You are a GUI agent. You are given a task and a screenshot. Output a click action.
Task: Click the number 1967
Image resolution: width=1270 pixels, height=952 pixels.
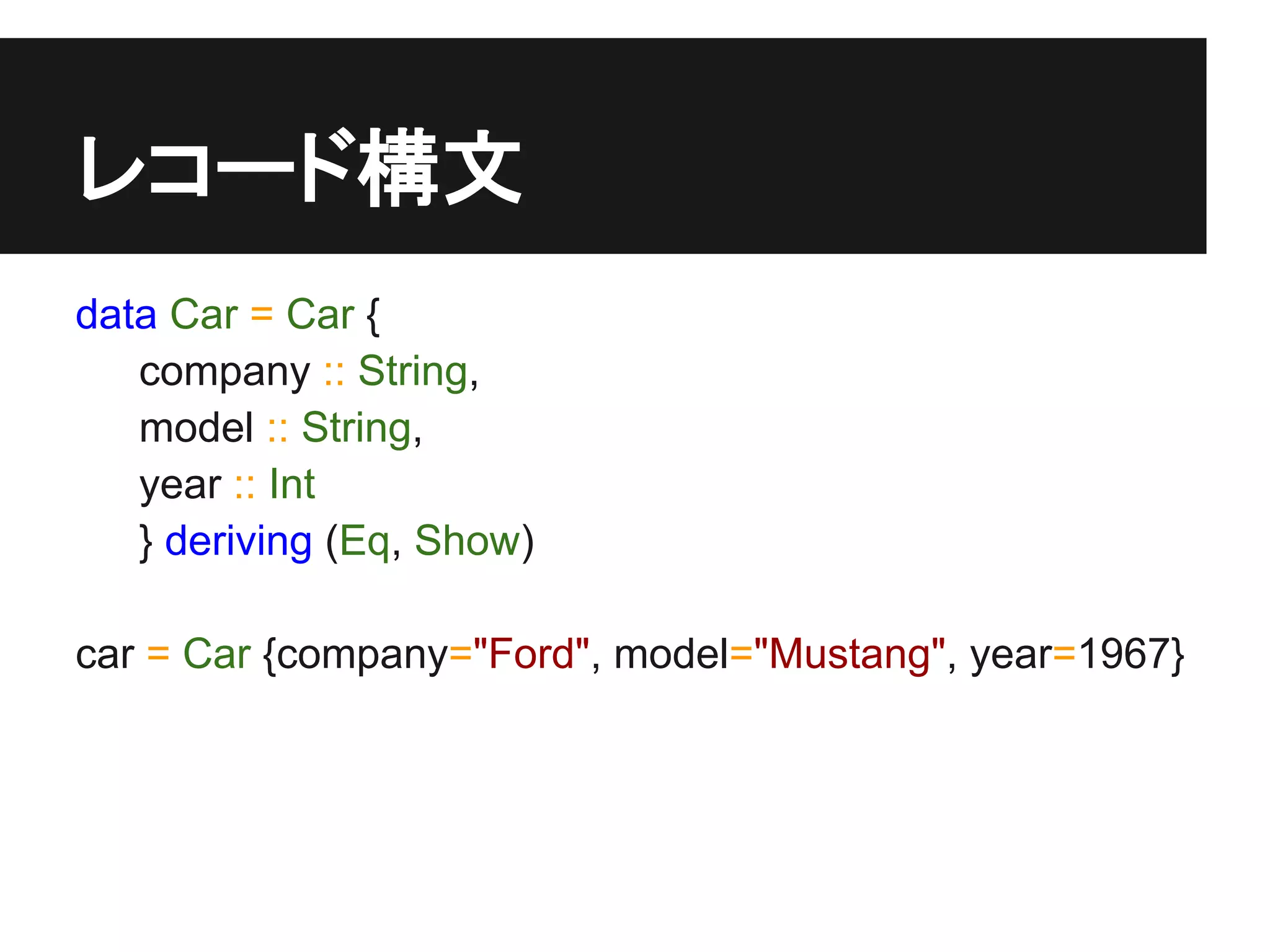[x=1124, y=654]
